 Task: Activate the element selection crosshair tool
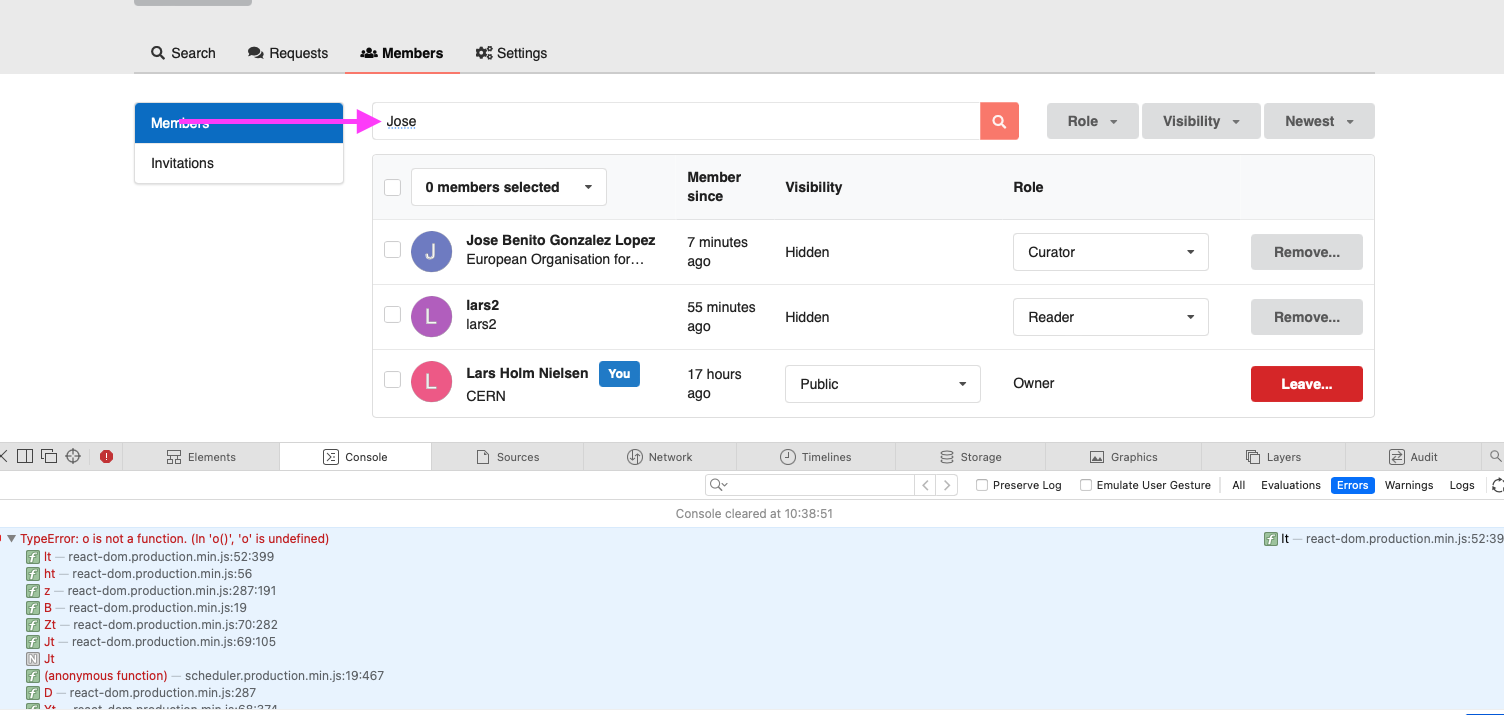pos(72,456)
